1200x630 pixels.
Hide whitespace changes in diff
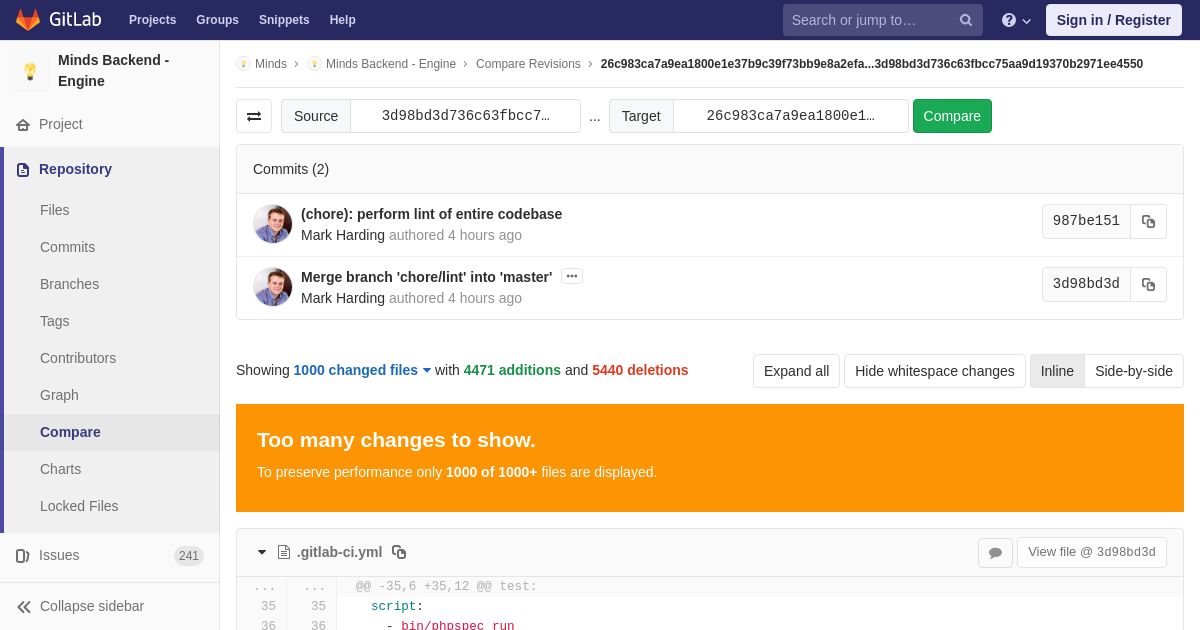[x=934, y=371]
